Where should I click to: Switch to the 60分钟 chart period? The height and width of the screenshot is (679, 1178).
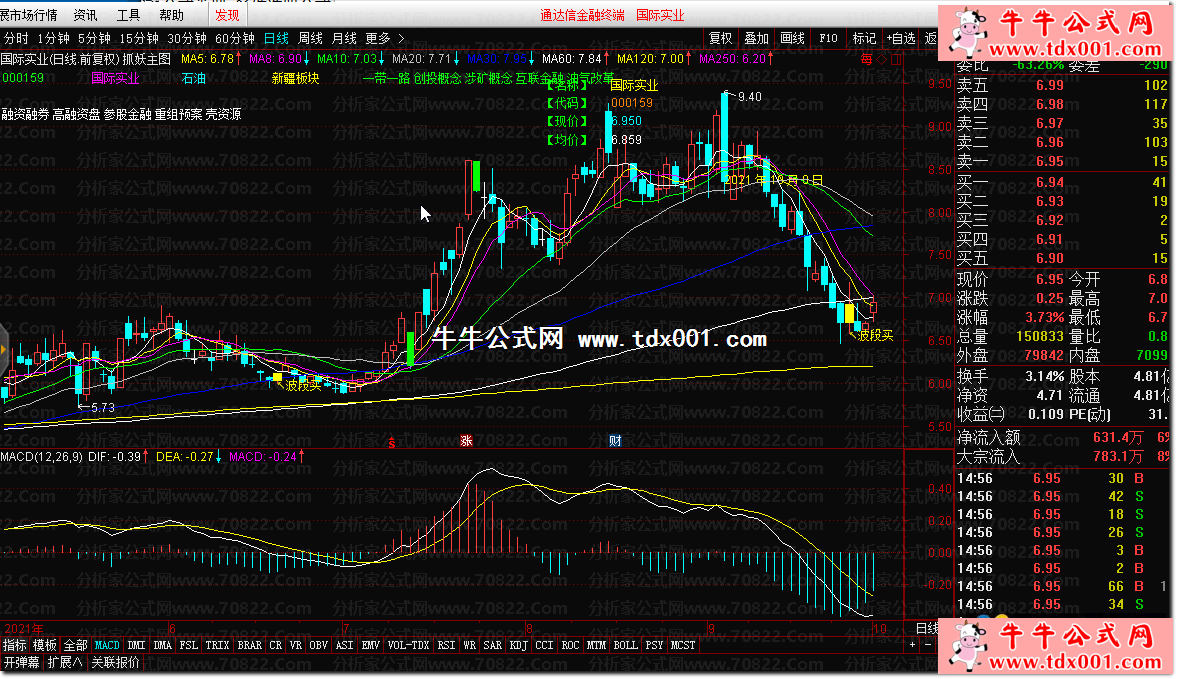(235, 38)
